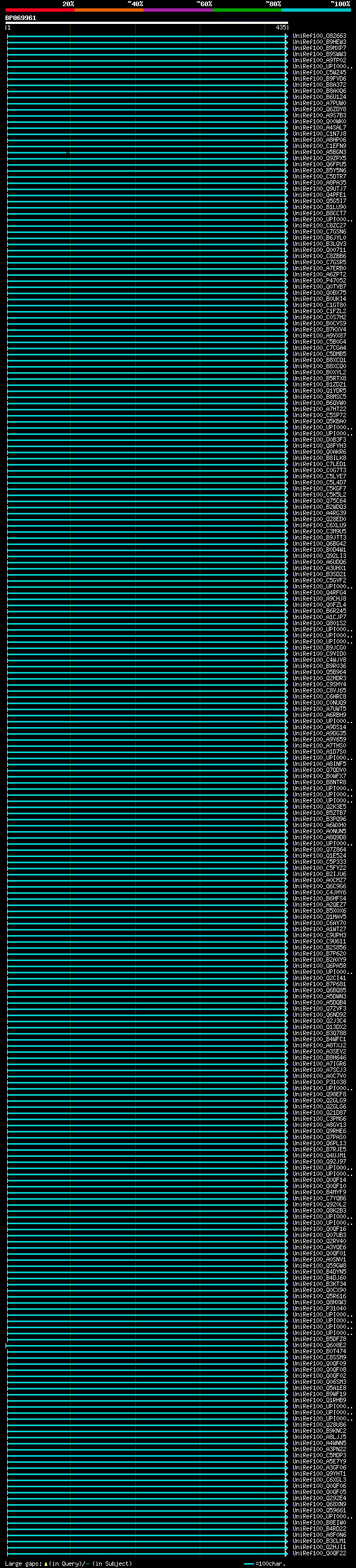Screen dimensions: 356x1568
Task: Open hit UniRef100_Q7Z864
Action: tap(319, 849)
